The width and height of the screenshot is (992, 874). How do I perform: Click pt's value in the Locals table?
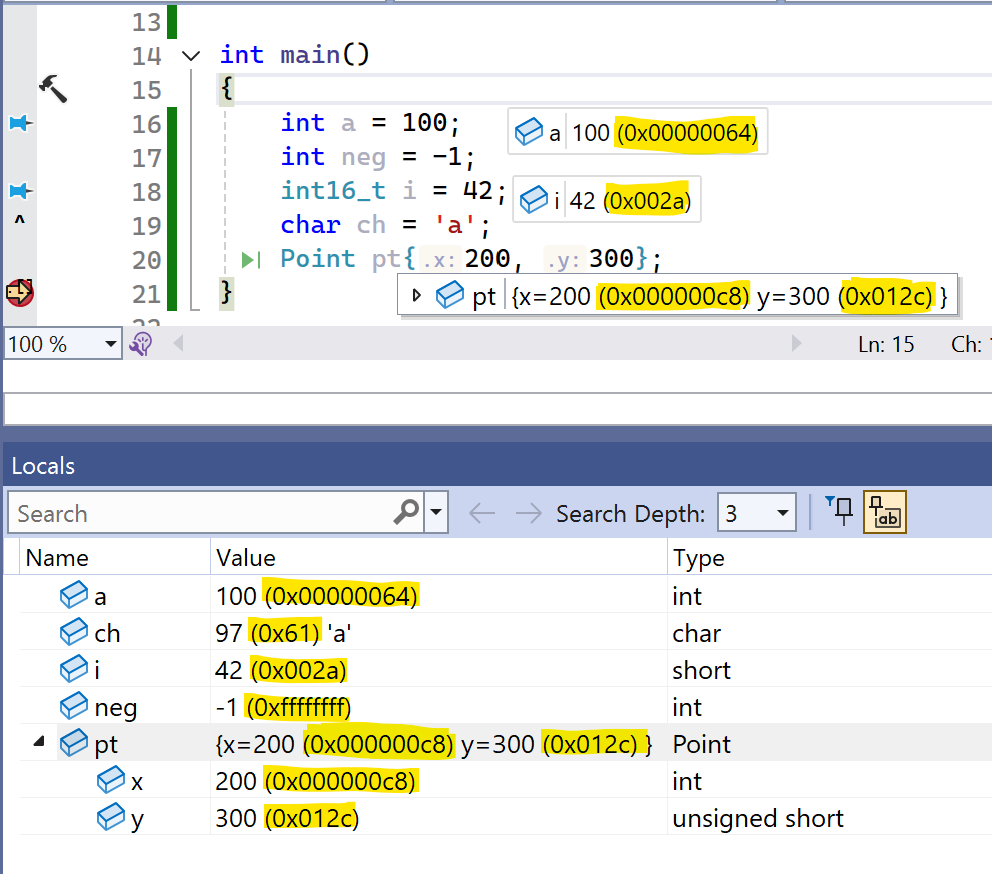(433, 744)
